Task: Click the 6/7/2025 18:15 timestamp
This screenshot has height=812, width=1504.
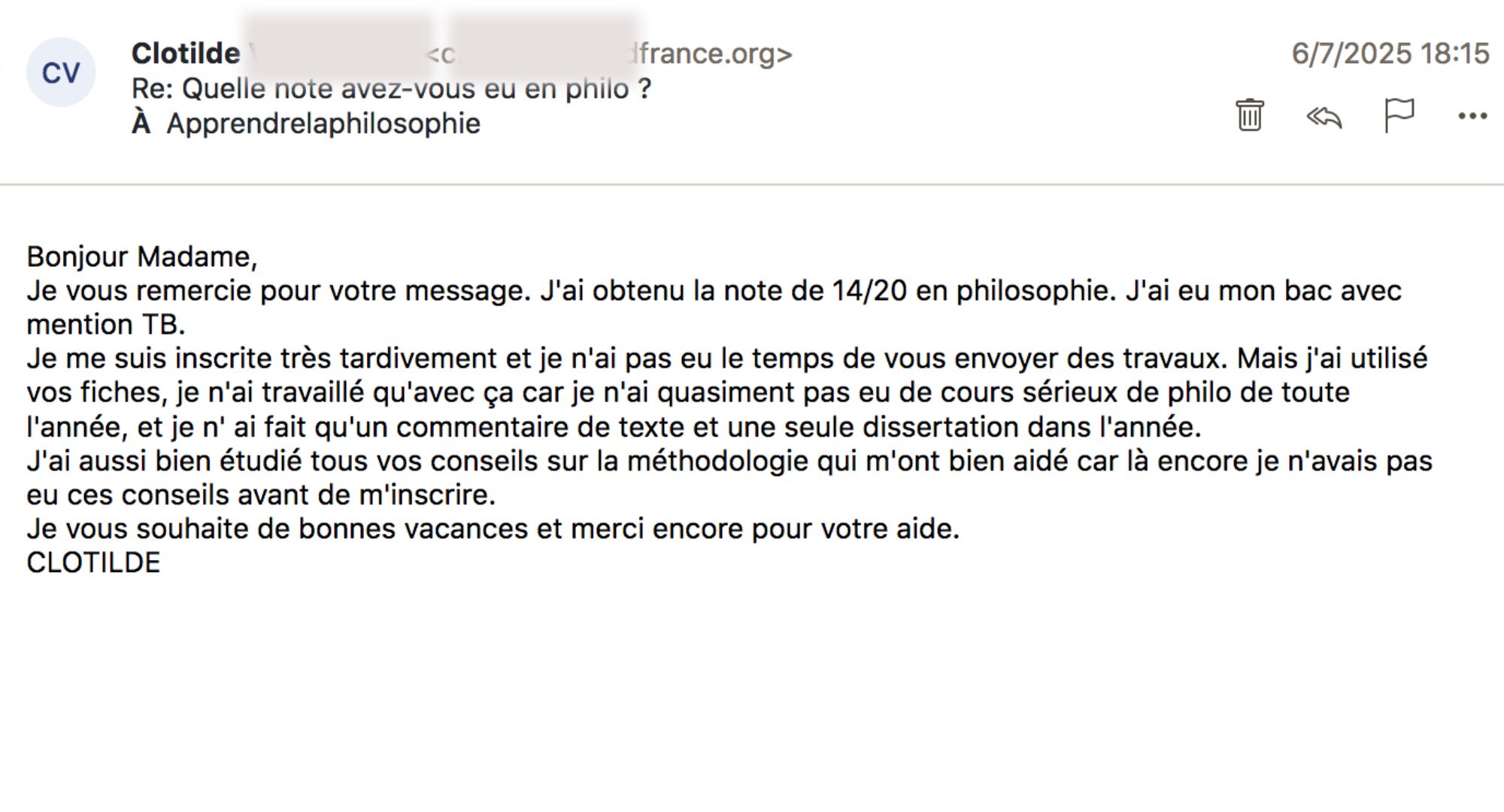Action: (x=1390, y=53)
